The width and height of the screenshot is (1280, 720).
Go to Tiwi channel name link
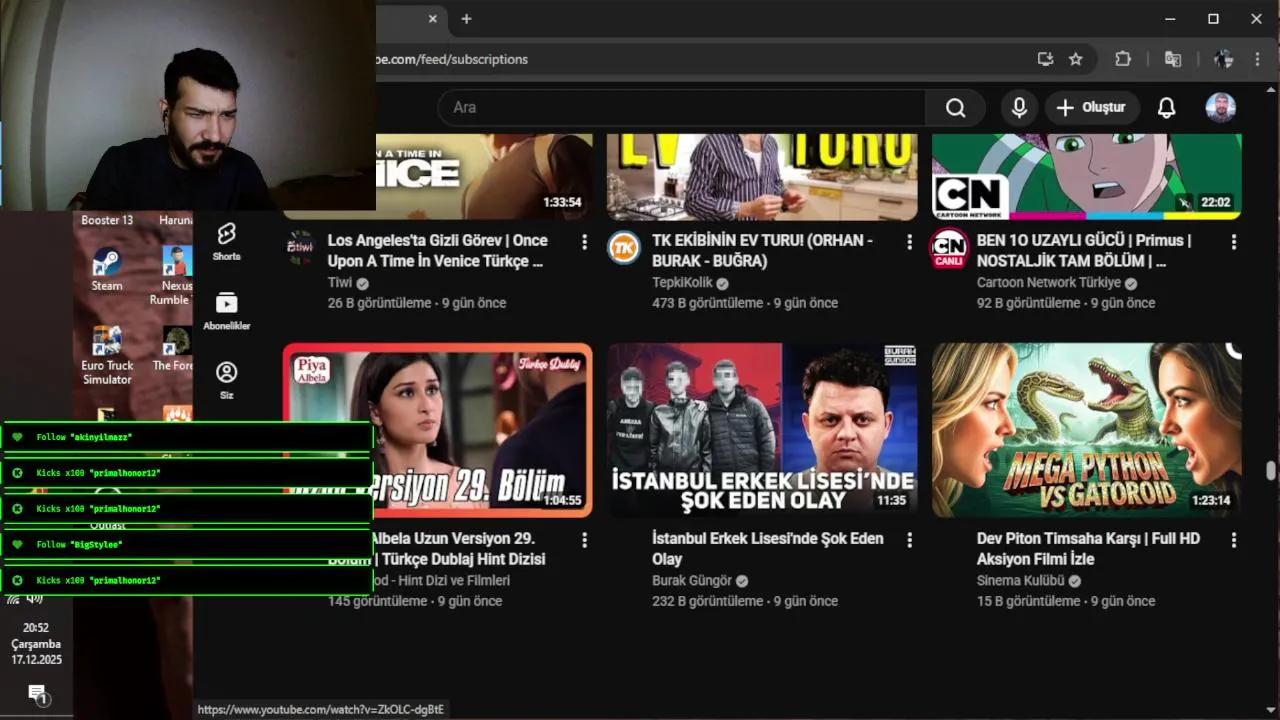(340, 283)
